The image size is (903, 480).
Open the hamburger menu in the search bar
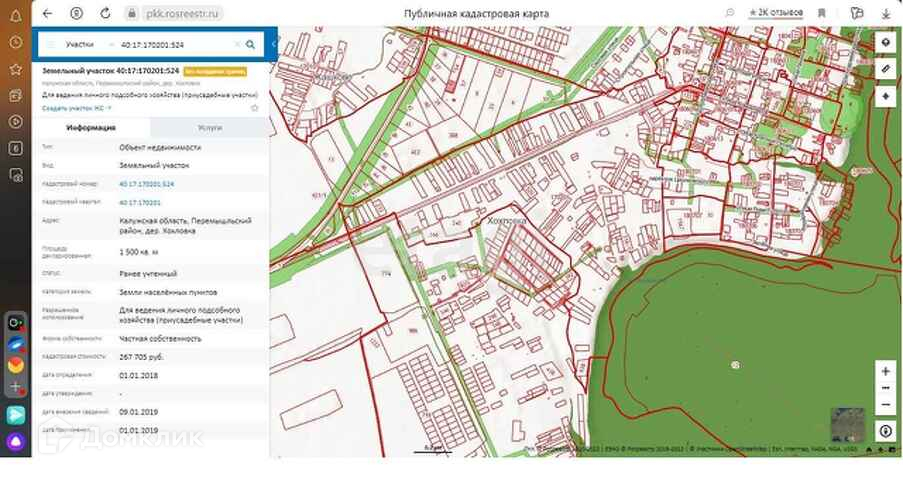pos(51,44)
